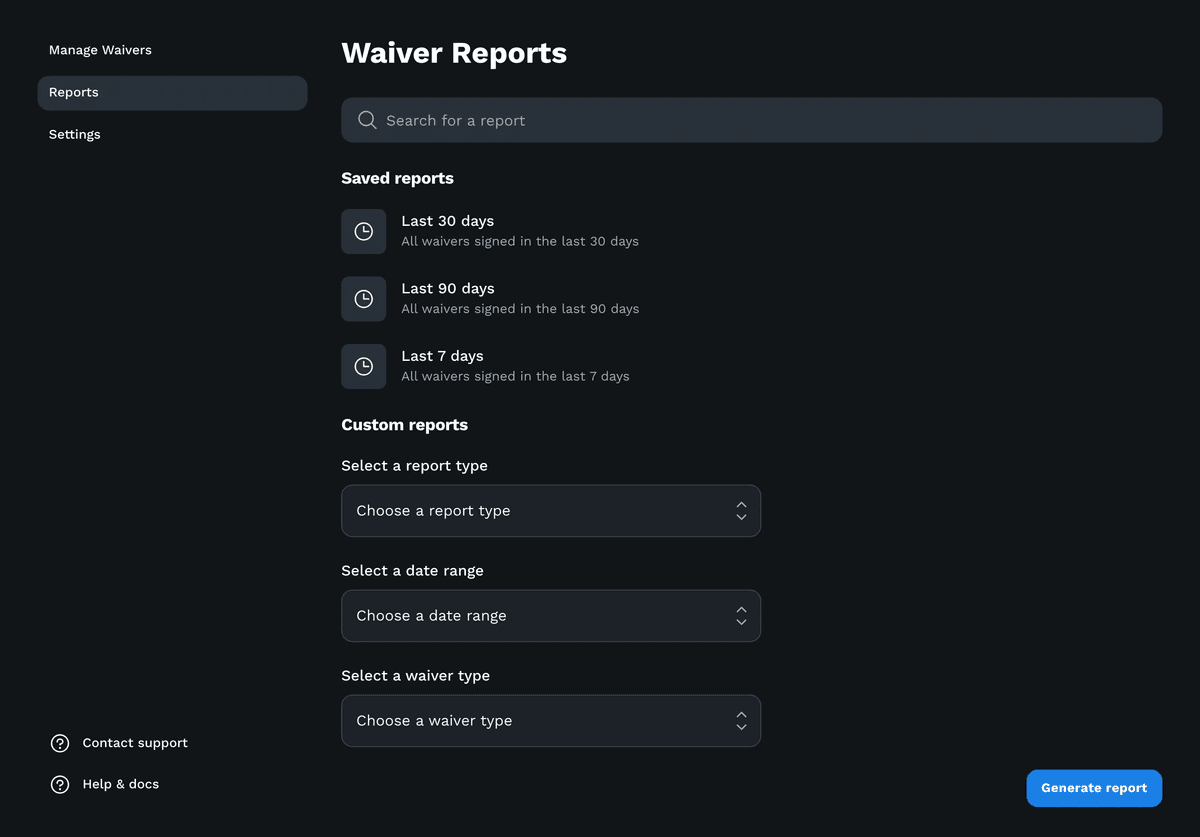This screenshot has width=1200, height=837.
Task: Click the clock icon beside Last 90 days
Action: pos(363,298)
